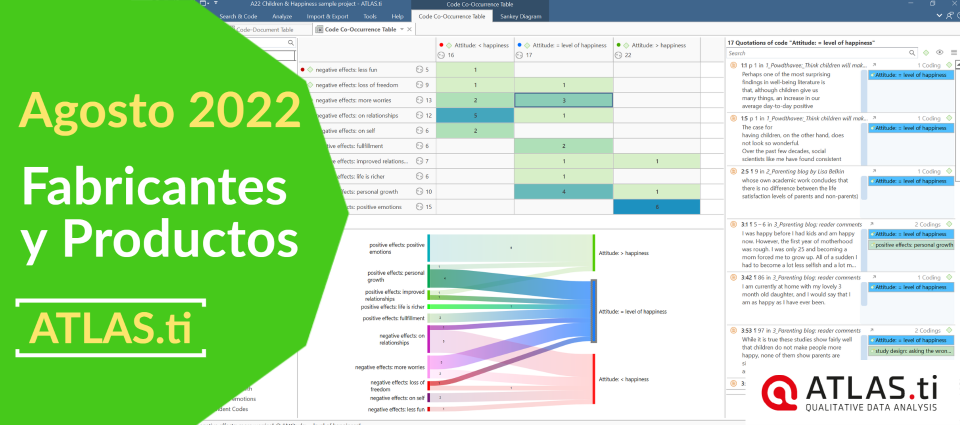The height and width of the screenshot is (425, 960).
Task: Select the Attitude code tag under quotation 3:42
Action: coord(911,287)
